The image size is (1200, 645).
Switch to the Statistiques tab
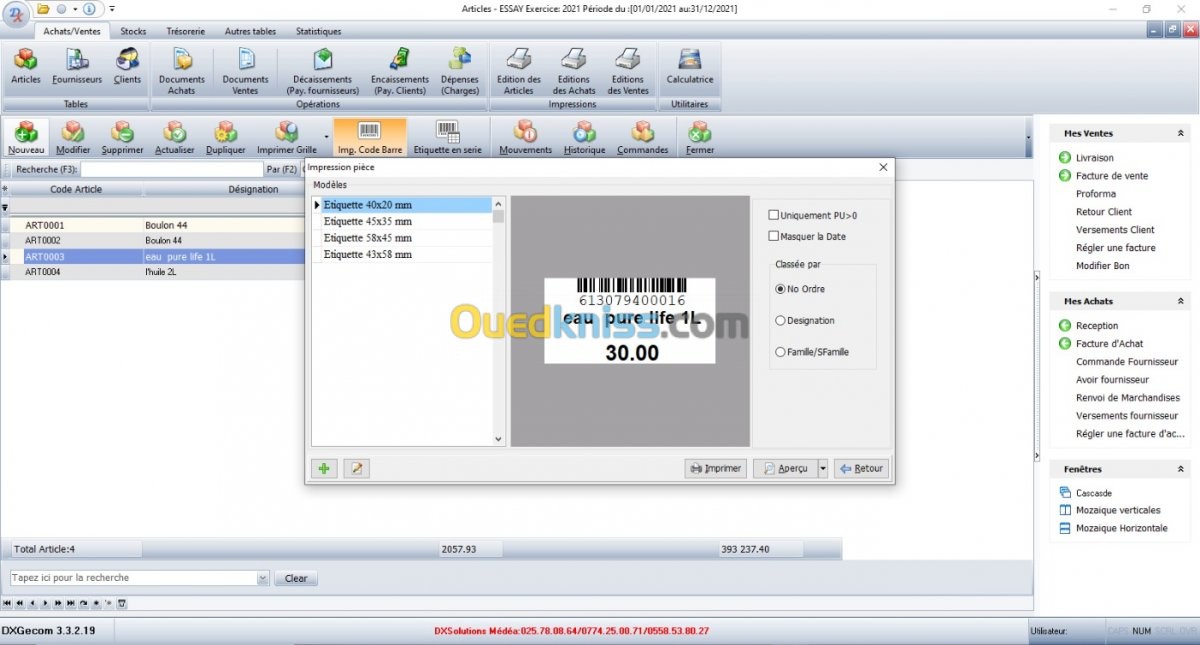[x=318, y=31]
